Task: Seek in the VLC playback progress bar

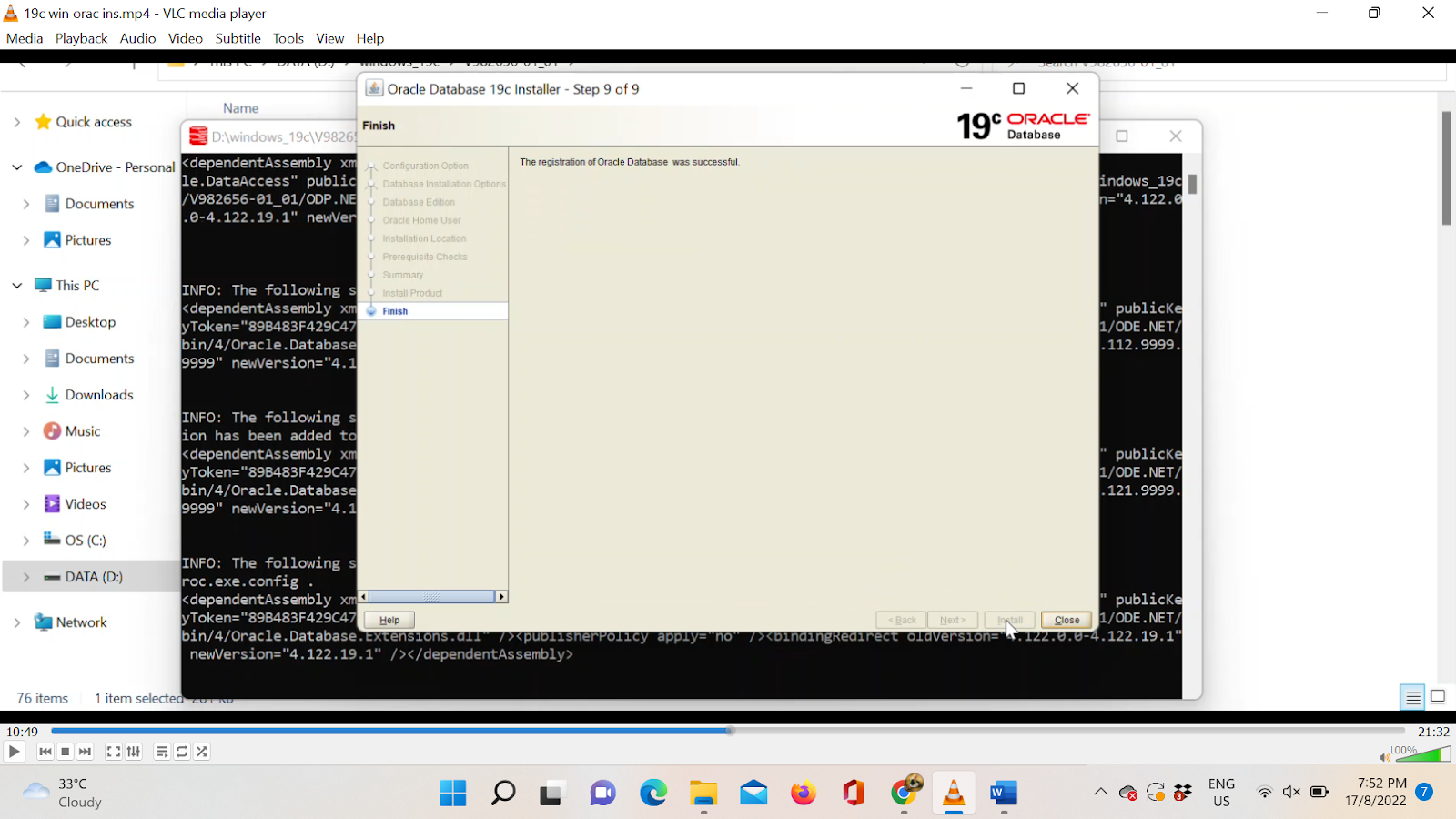Action: 728,731
